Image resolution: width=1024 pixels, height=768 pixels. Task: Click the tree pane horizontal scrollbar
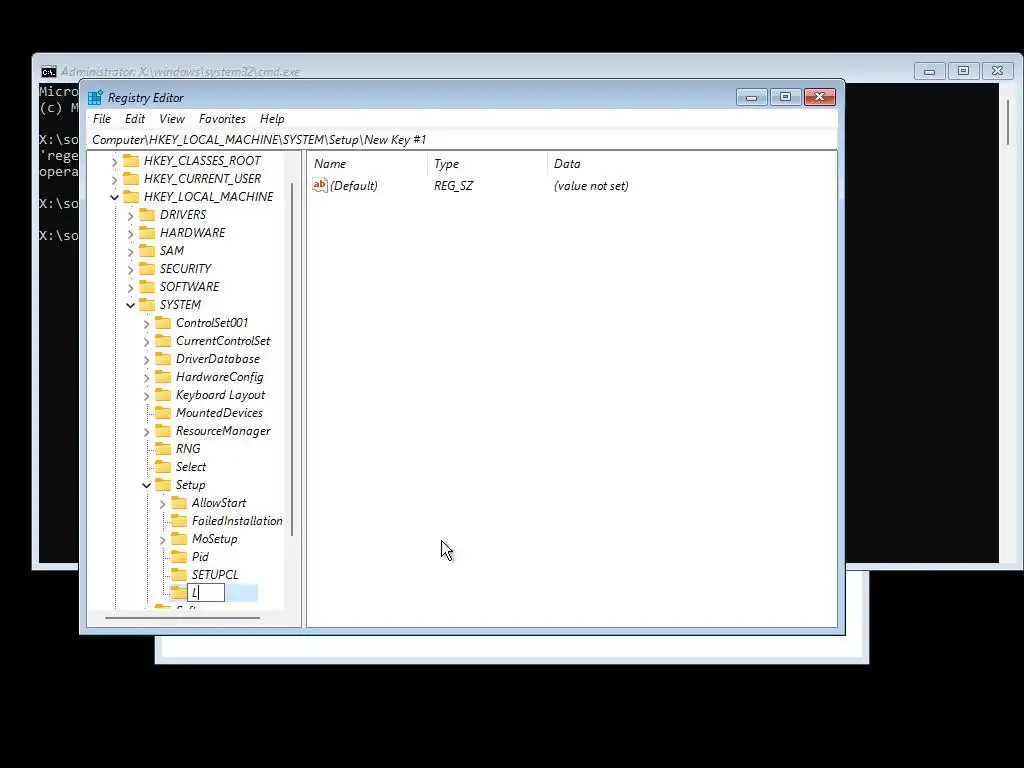(x=182, y=617)
